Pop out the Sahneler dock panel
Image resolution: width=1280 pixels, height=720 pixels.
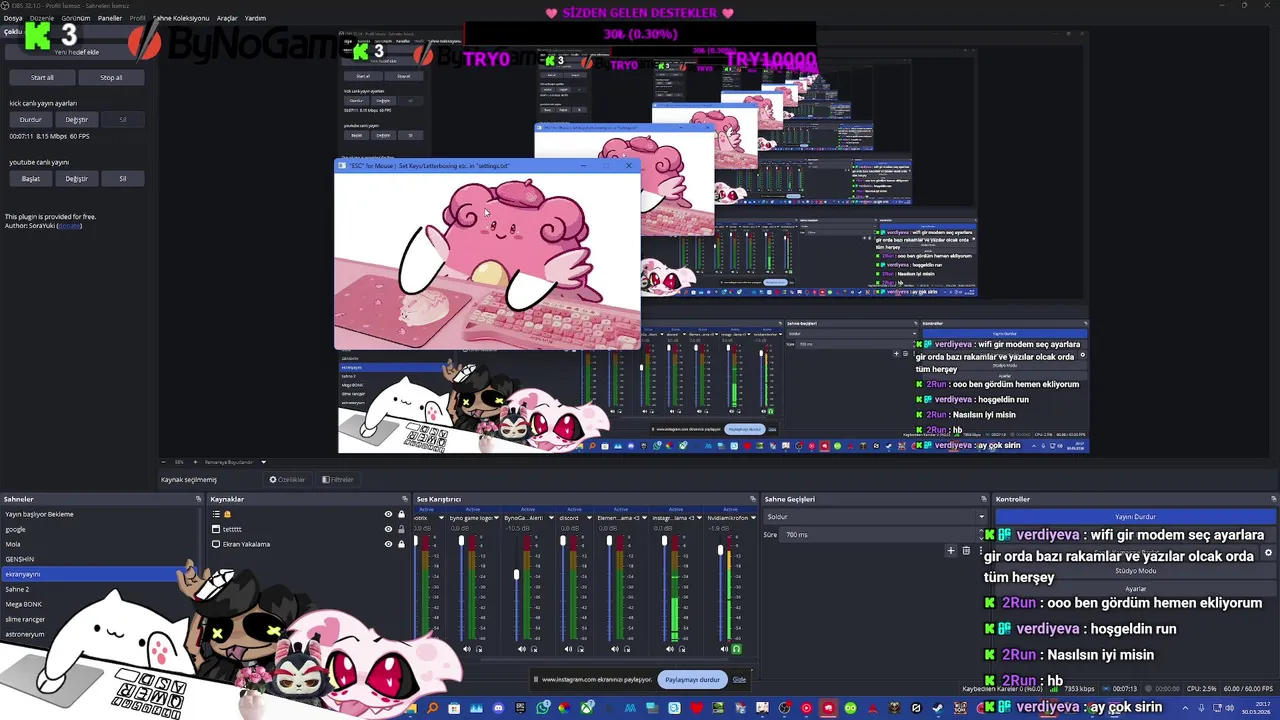click(x=198, y=499)
